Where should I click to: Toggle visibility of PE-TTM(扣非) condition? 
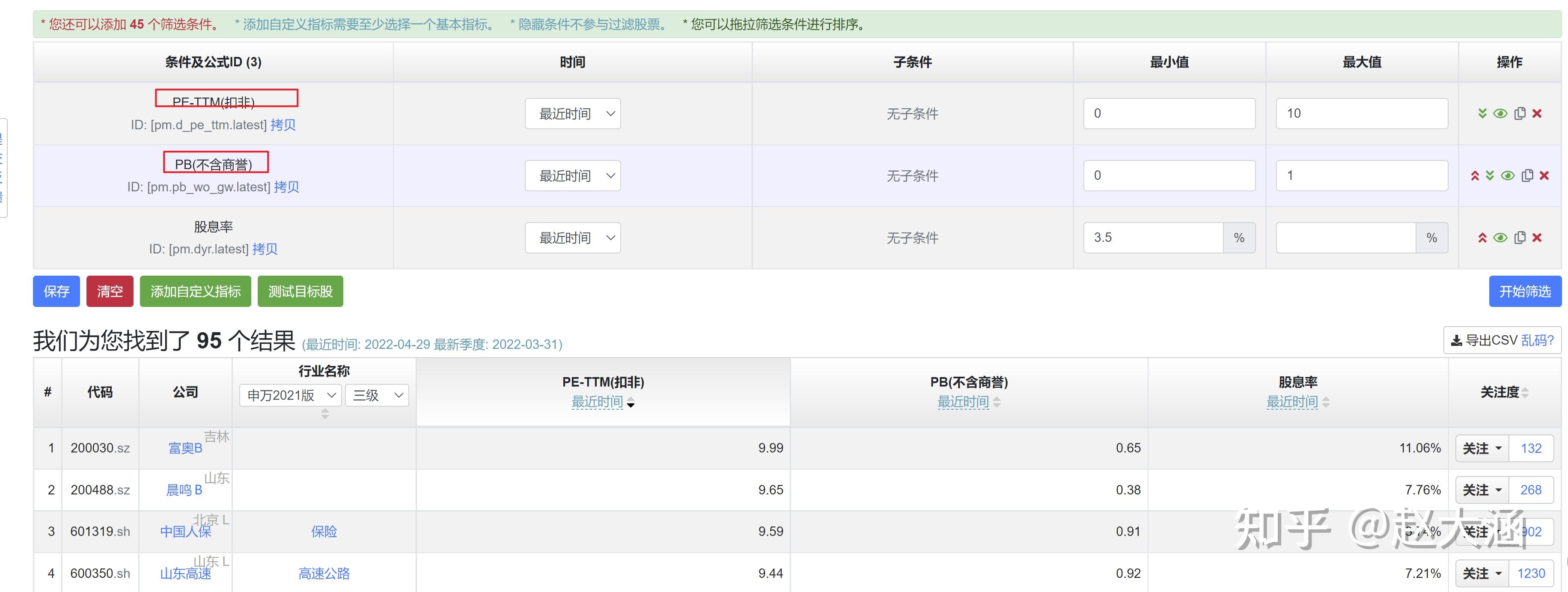pyautogui.click(x=1500, y=114)
